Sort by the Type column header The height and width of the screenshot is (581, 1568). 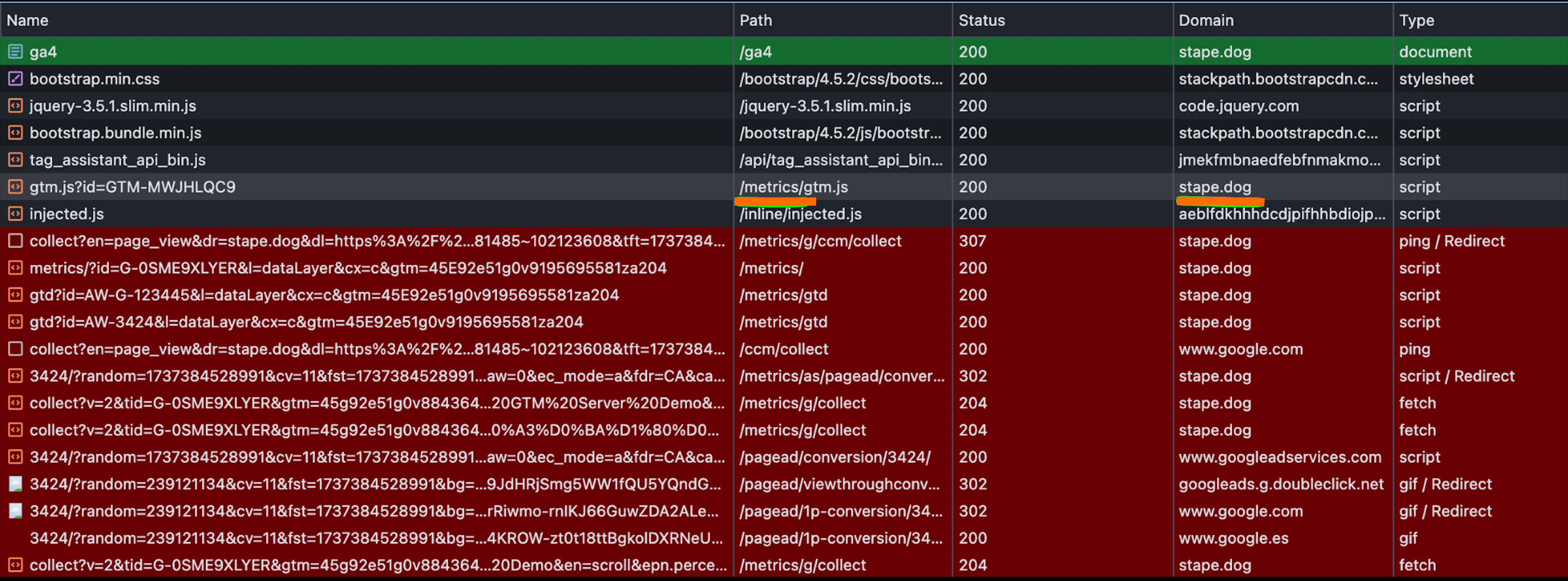[x=1417, y=20]
